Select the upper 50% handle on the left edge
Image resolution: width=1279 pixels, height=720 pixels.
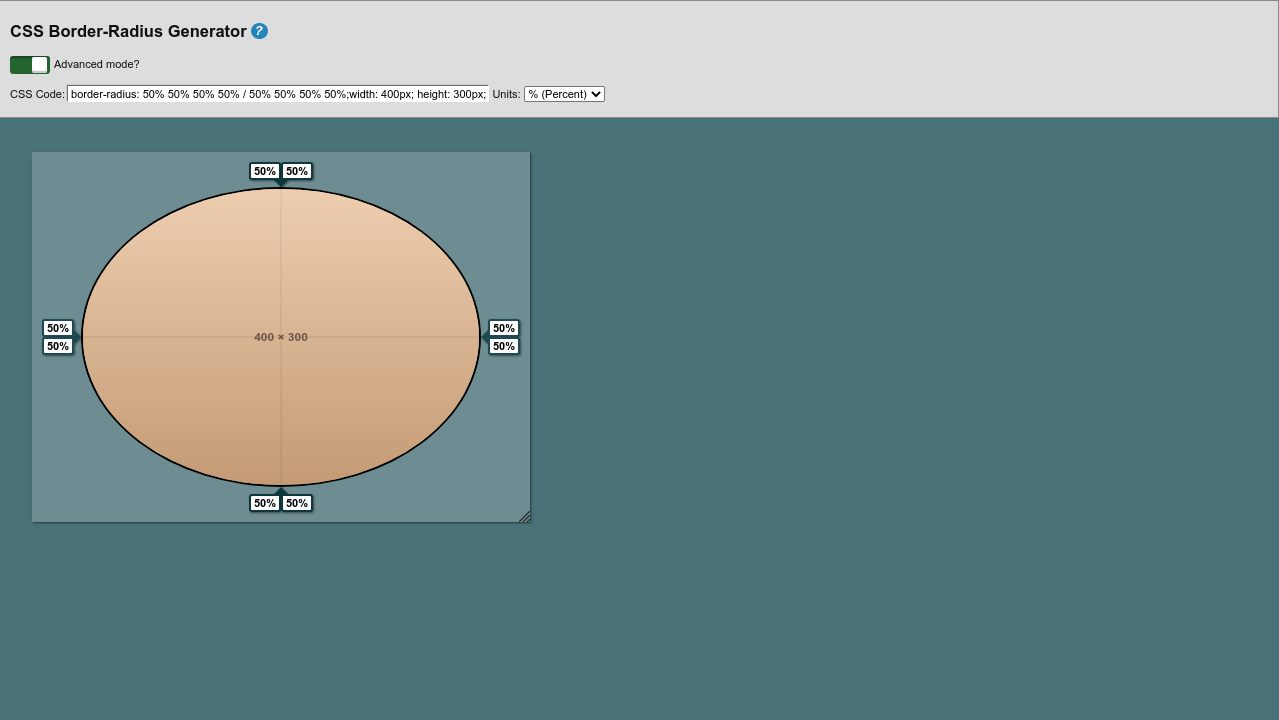[58, 328]
